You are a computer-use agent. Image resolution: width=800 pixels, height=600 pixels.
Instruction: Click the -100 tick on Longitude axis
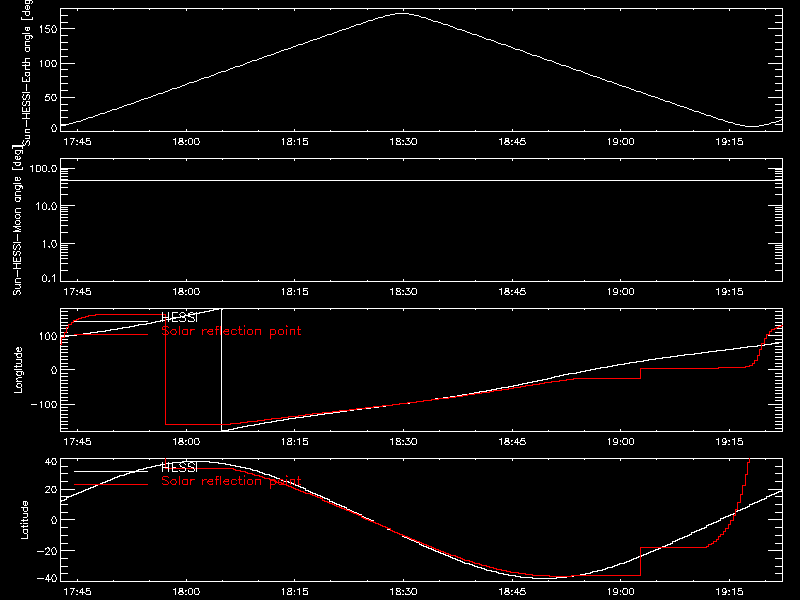tap(44, 404)
